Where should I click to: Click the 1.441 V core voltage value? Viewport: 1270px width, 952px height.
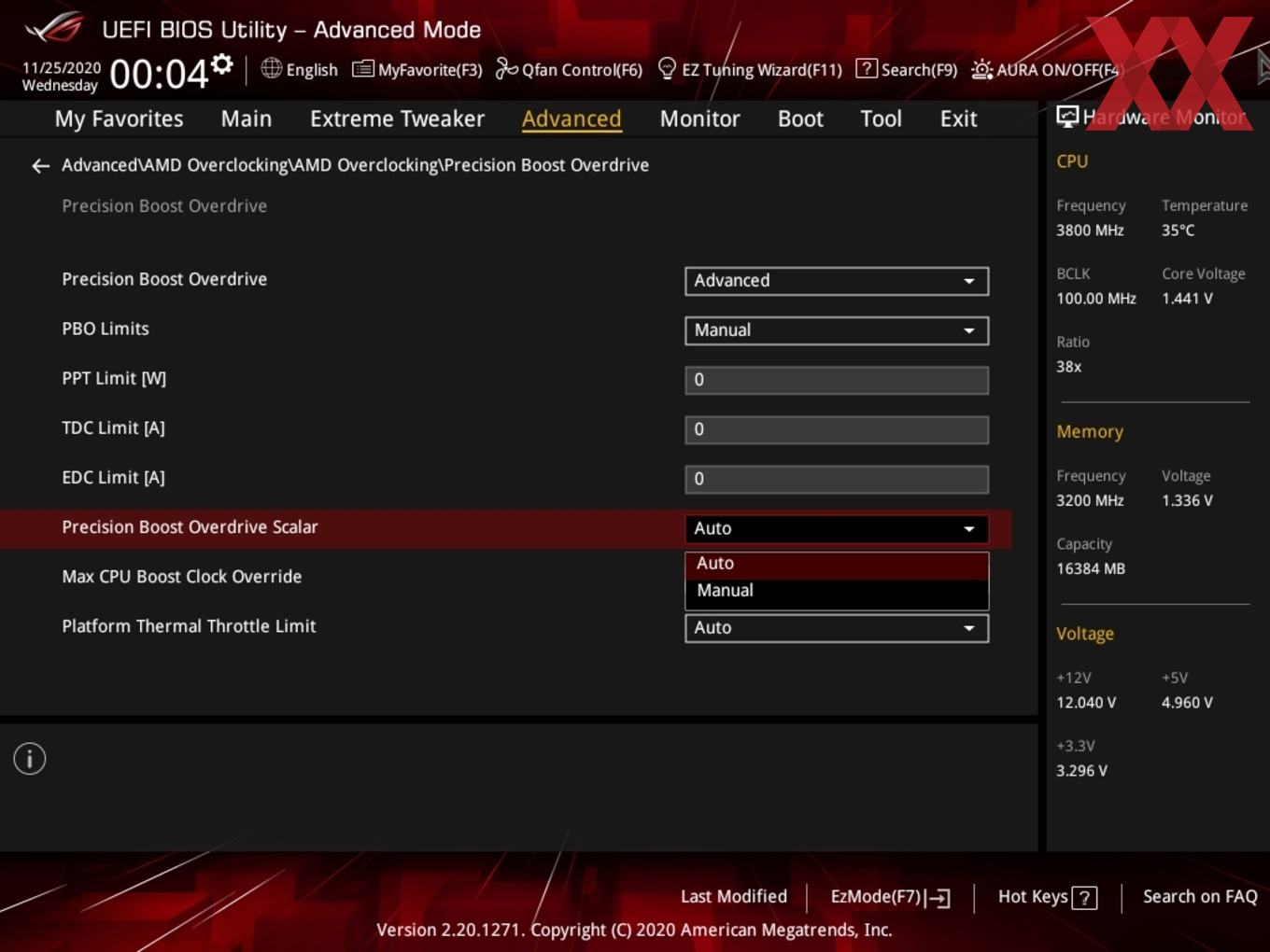tap(1187, 299)
